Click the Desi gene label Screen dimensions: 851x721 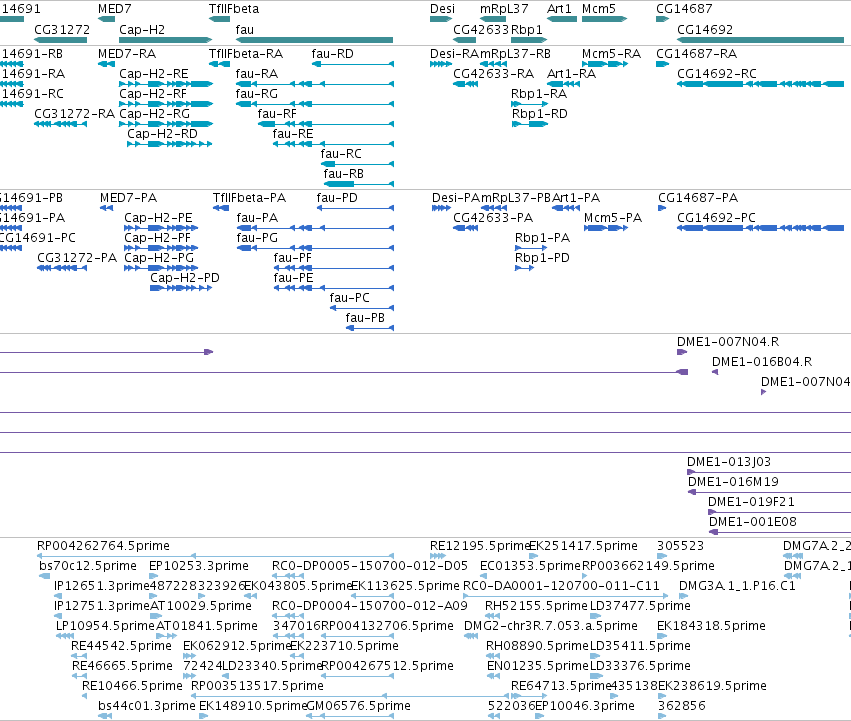(x=442, y=9)
